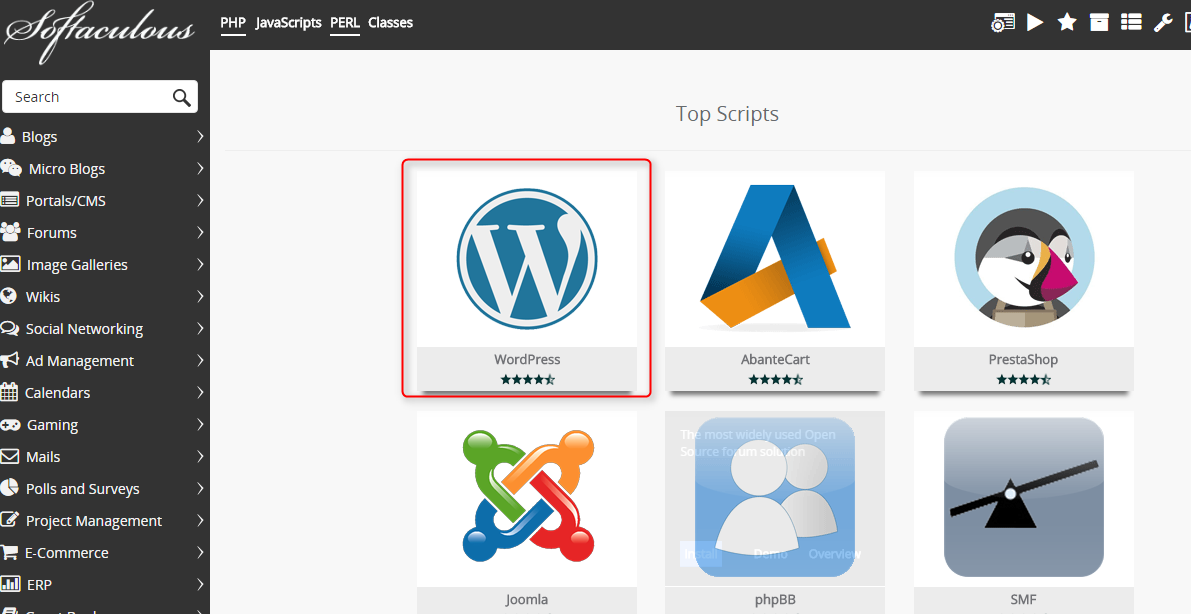The image size is (1191, 614).
Task: Click the AbanteCart star rating
Action: coord(776,379)
